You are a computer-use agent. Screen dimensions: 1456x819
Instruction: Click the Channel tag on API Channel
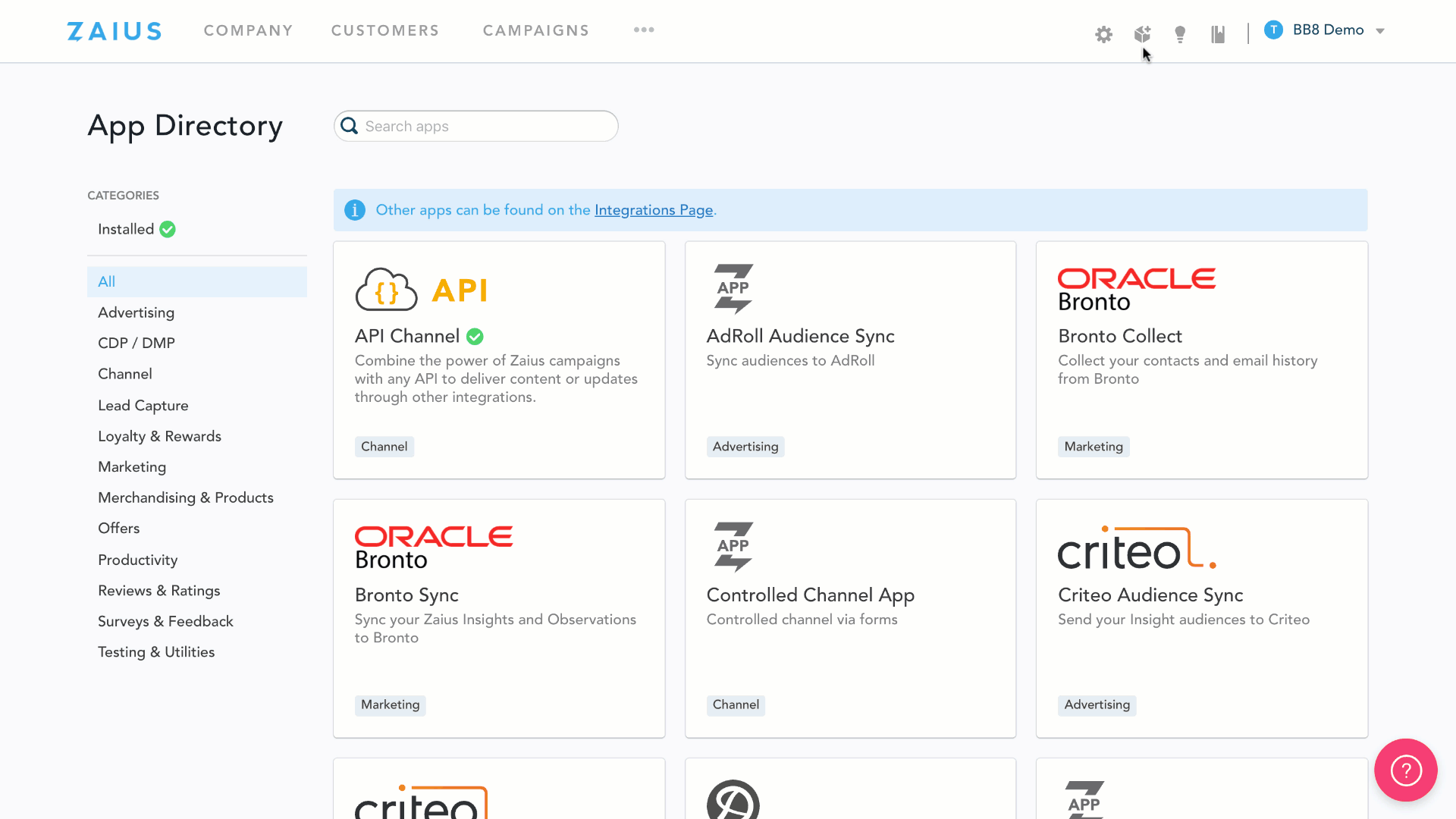point(384,447)
